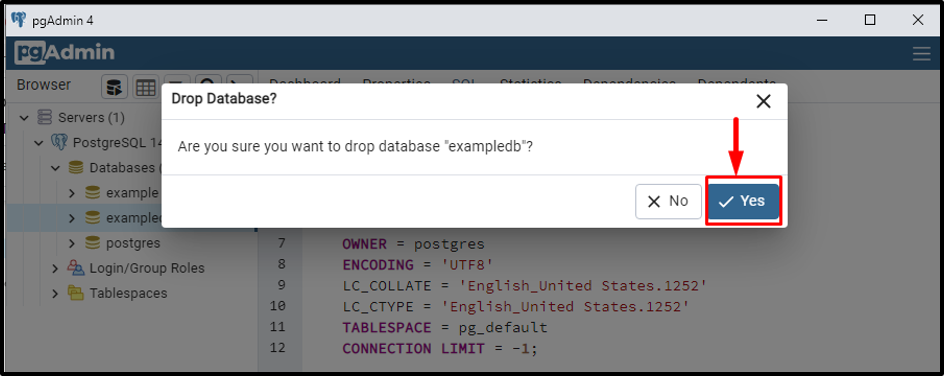Screen dimensions: 944x376
Task: Expand the Login/Group Roles node
Action: (55, 268)
